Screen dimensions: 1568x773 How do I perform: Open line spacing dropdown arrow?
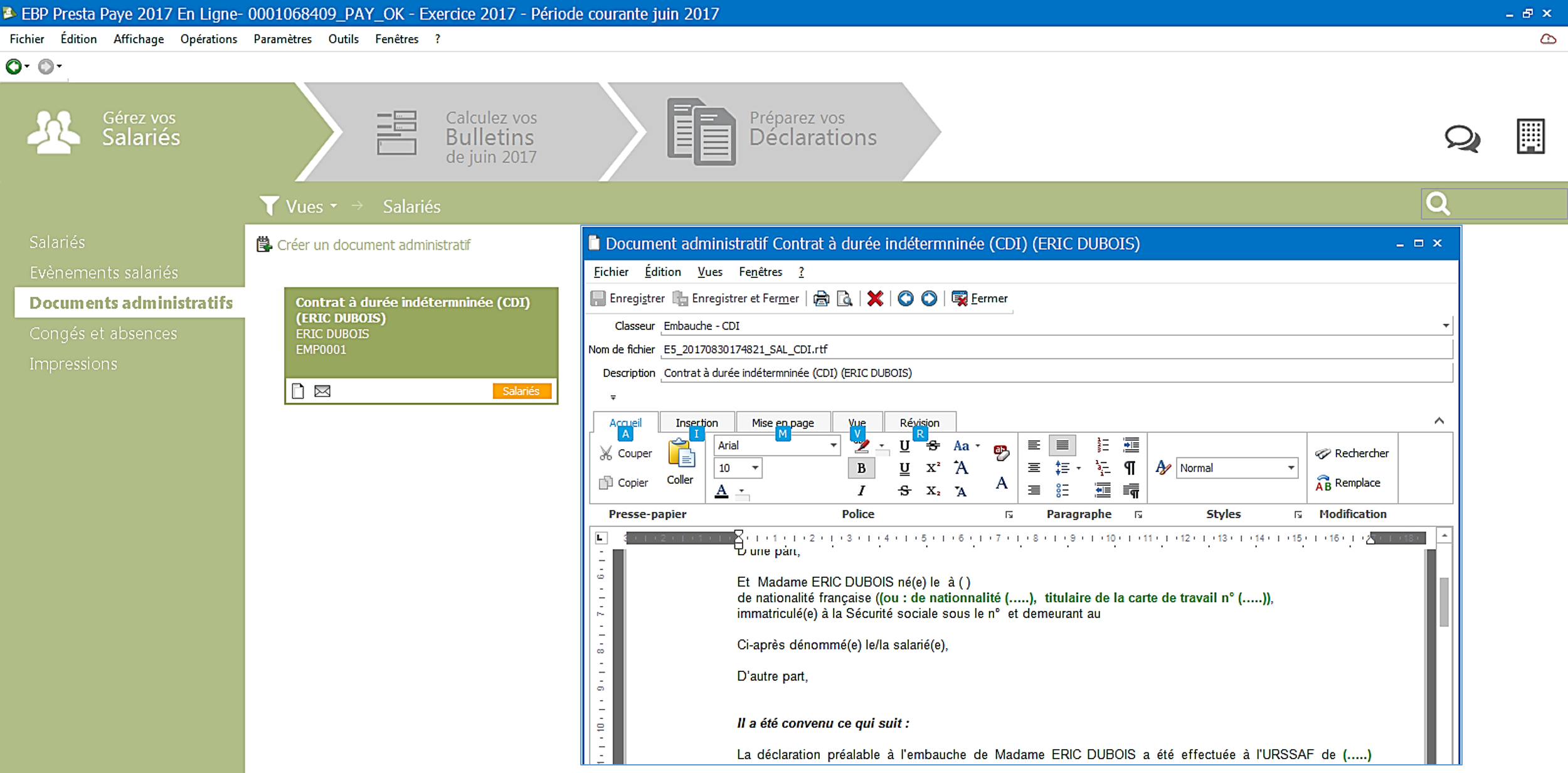coord(1078,468)
